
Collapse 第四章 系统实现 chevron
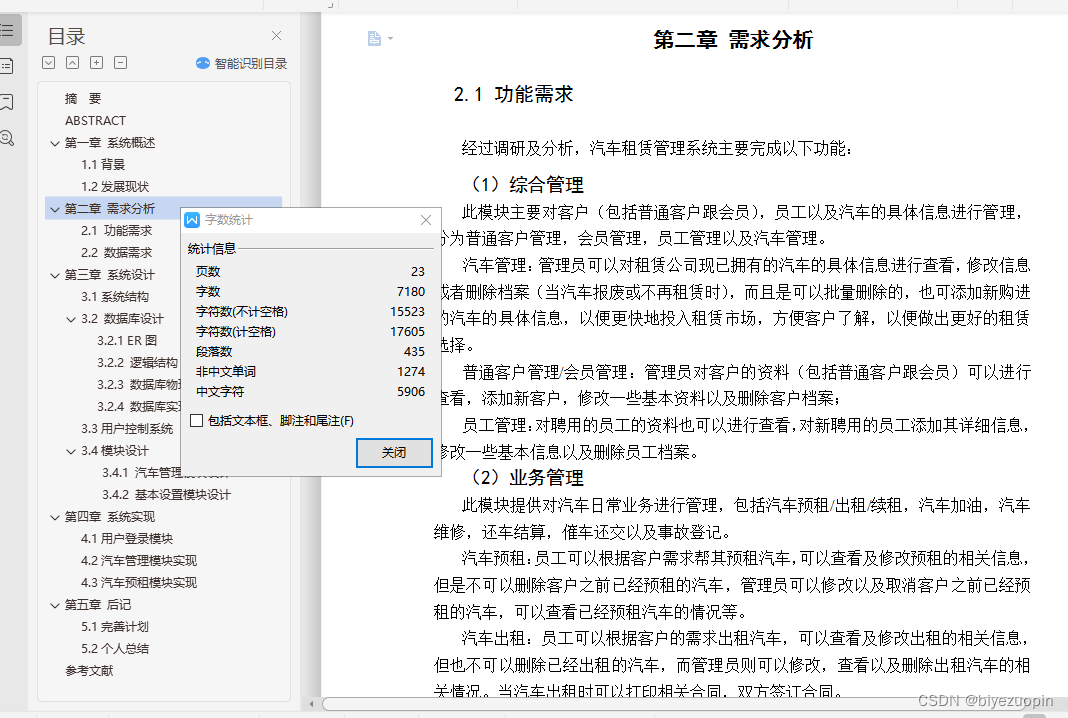[55, 517]
